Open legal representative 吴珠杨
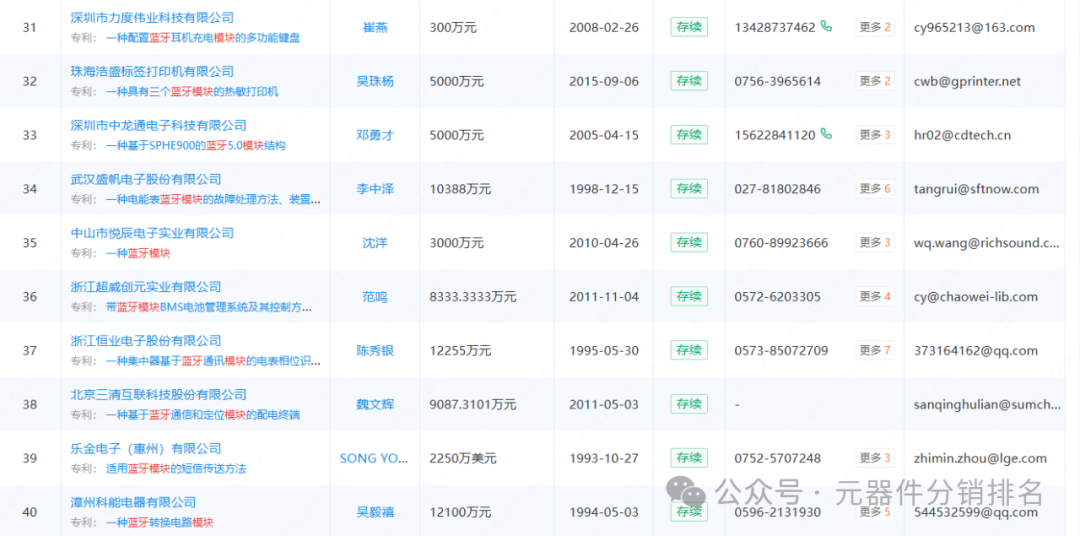Viewport: 1080px width, 536px height. click(x=375, y=81)
